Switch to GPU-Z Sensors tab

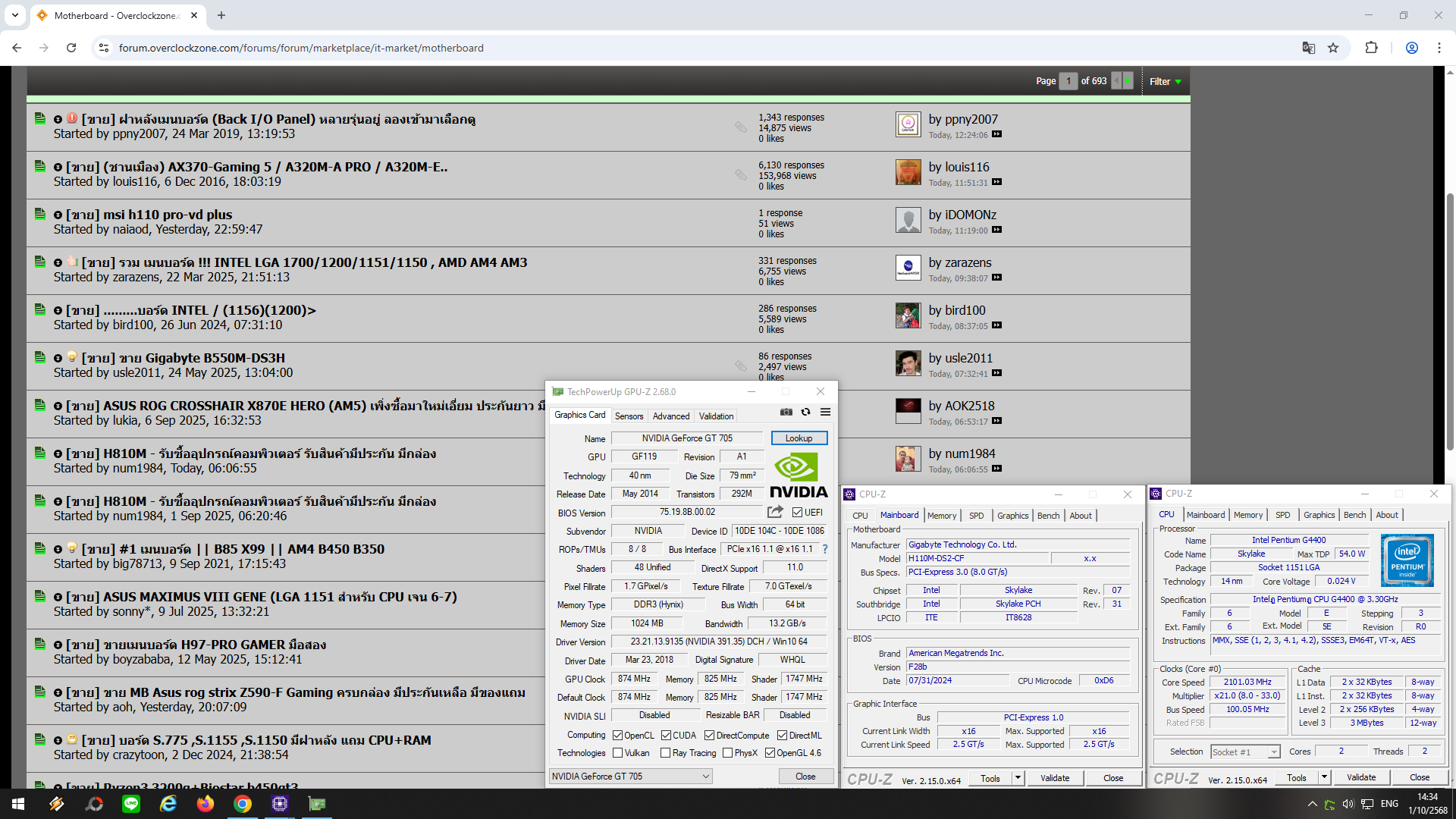(629, 416)
